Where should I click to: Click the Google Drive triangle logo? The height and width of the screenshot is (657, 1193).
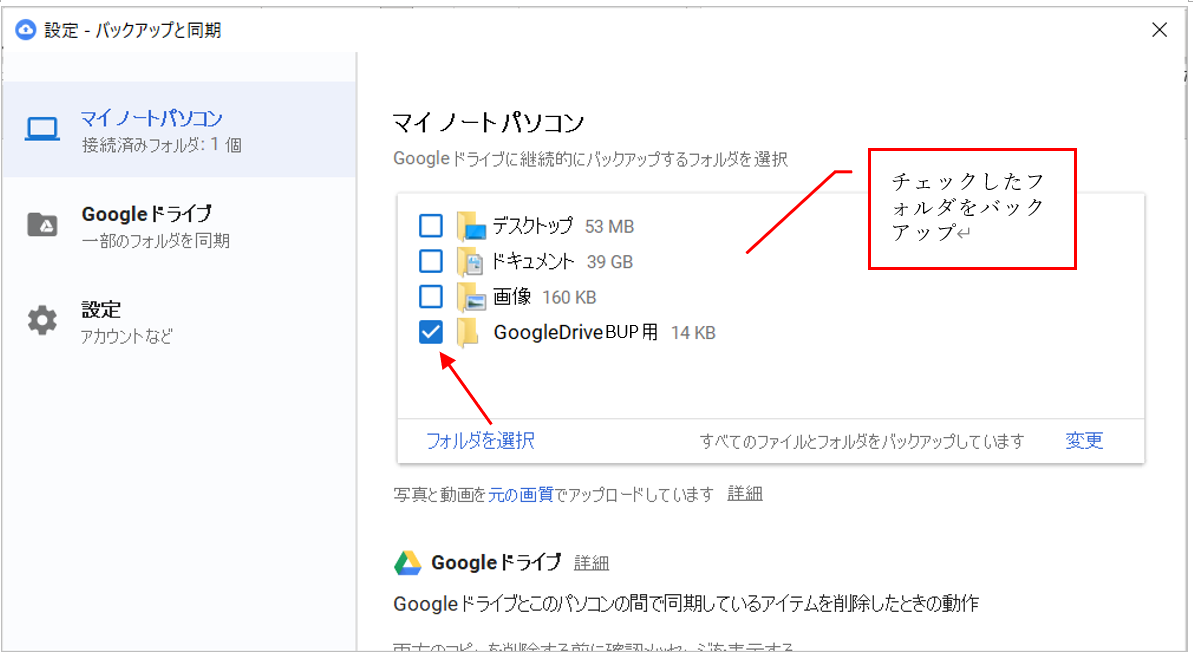tap(408, 563)
